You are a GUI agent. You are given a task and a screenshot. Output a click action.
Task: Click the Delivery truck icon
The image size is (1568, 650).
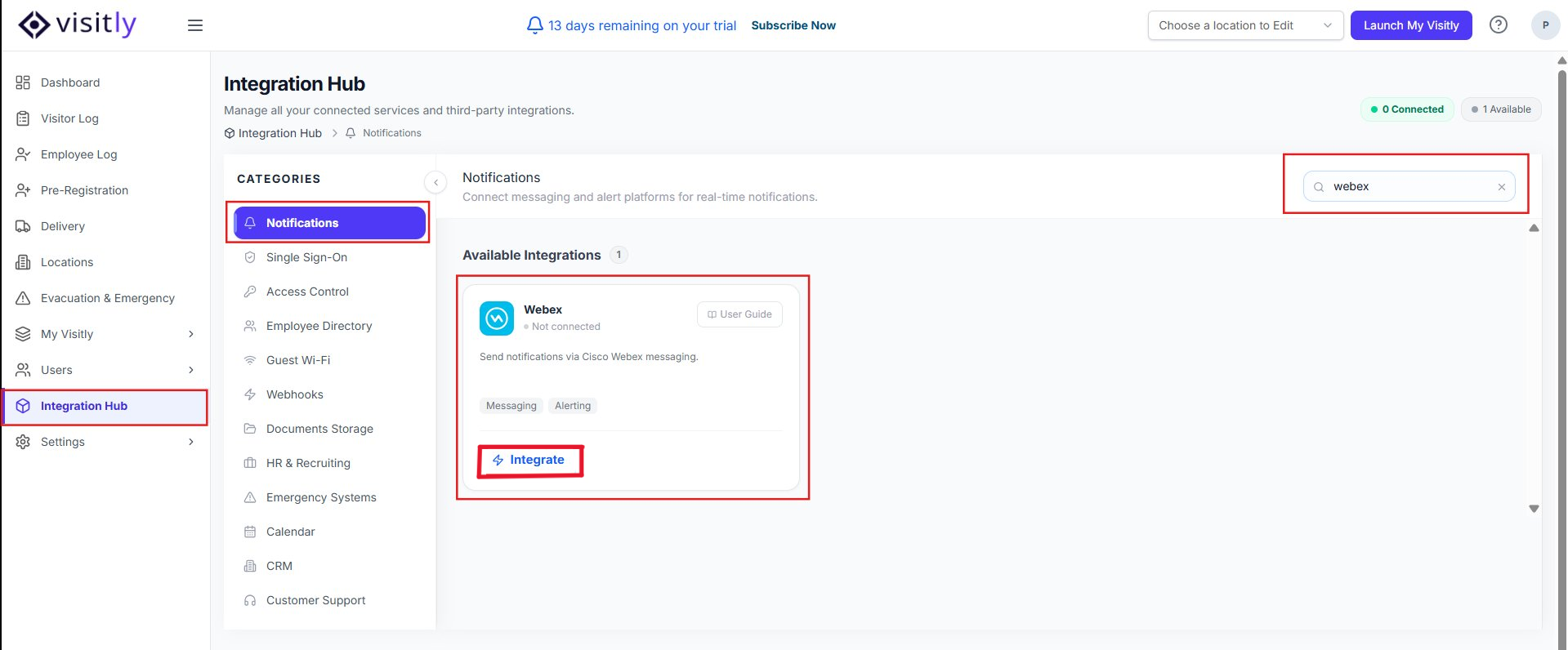tap(23, 226)
